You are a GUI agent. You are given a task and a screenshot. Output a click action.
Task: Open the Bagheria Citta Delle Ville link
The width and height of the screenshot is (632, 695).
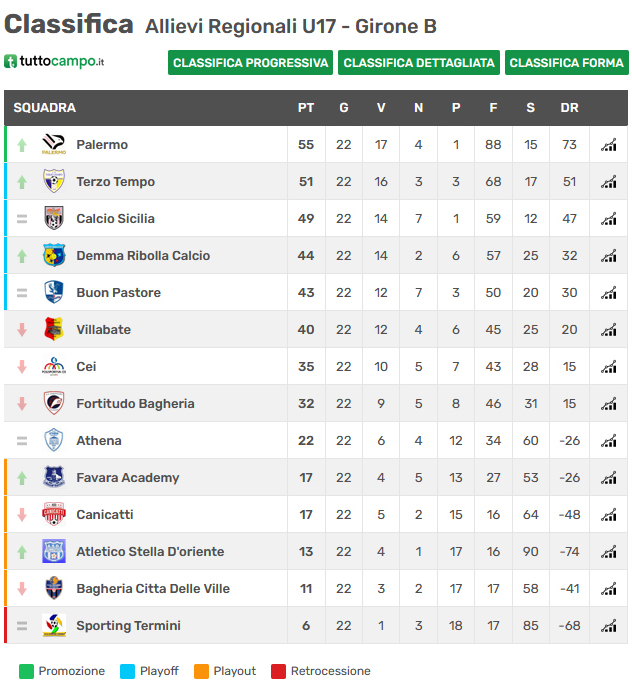[153, 589]
